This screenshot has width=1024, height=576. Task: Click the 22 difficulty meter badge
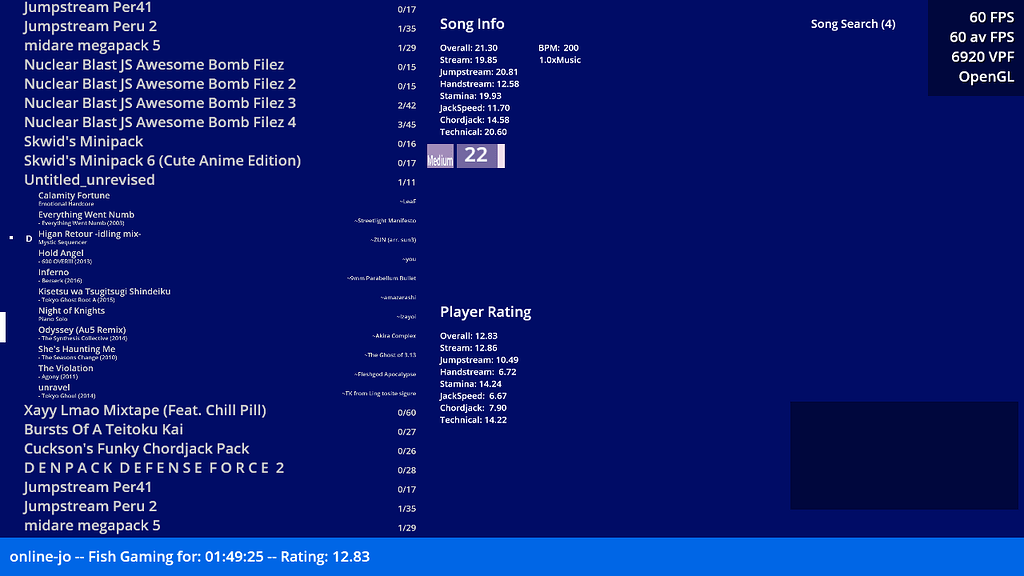click(478, 156)
